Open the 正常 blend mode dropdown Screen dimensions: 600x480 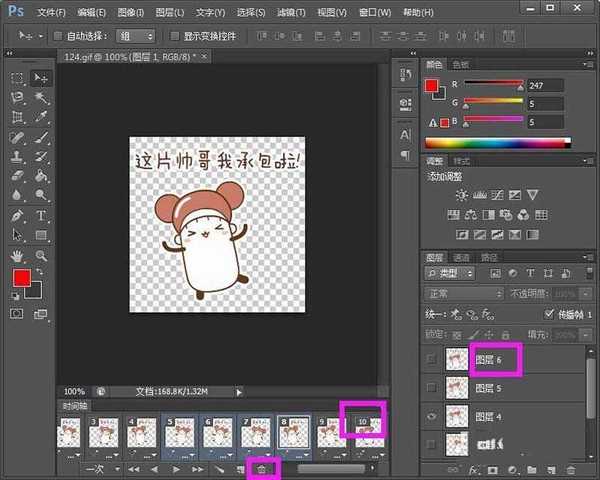[x=460, y=295]
